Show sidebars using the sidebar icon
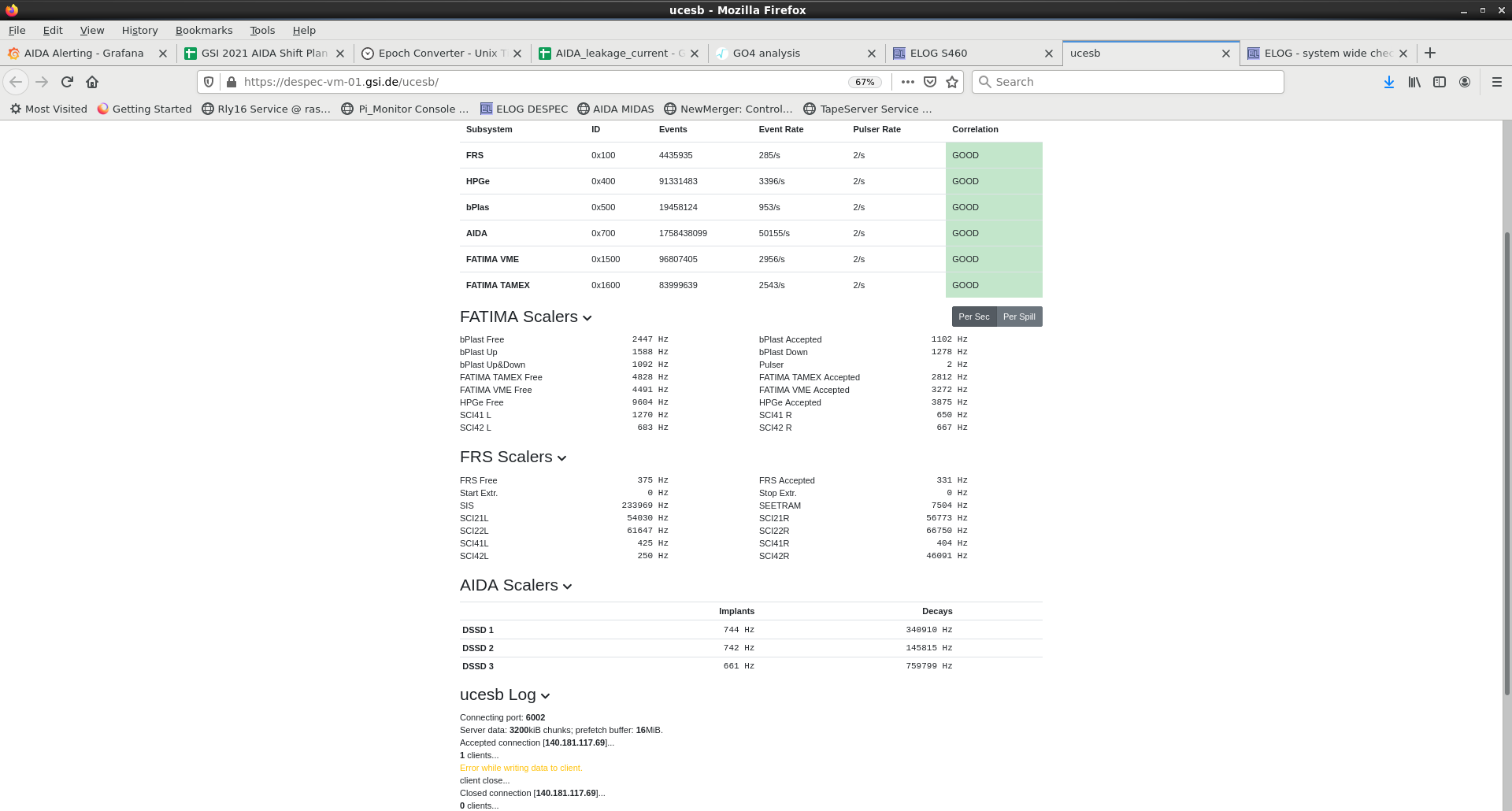Screen dimensions: 1512x811 1440,82
